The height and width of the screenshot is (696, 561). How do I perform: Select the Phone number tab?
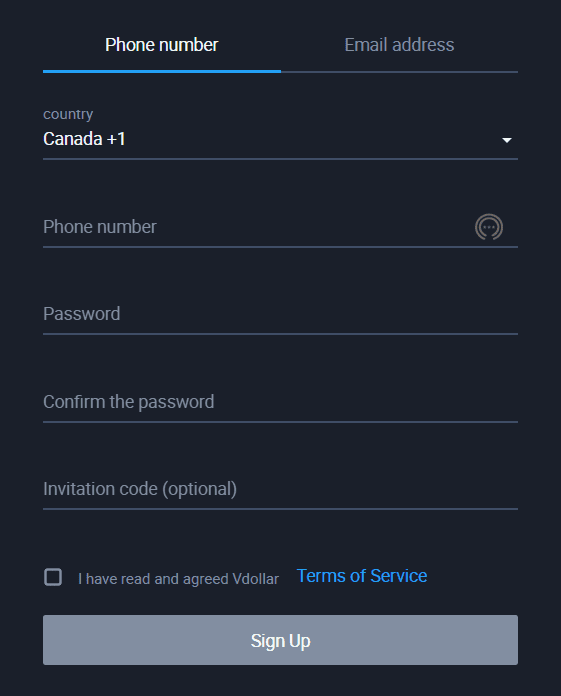click(162, 45)
